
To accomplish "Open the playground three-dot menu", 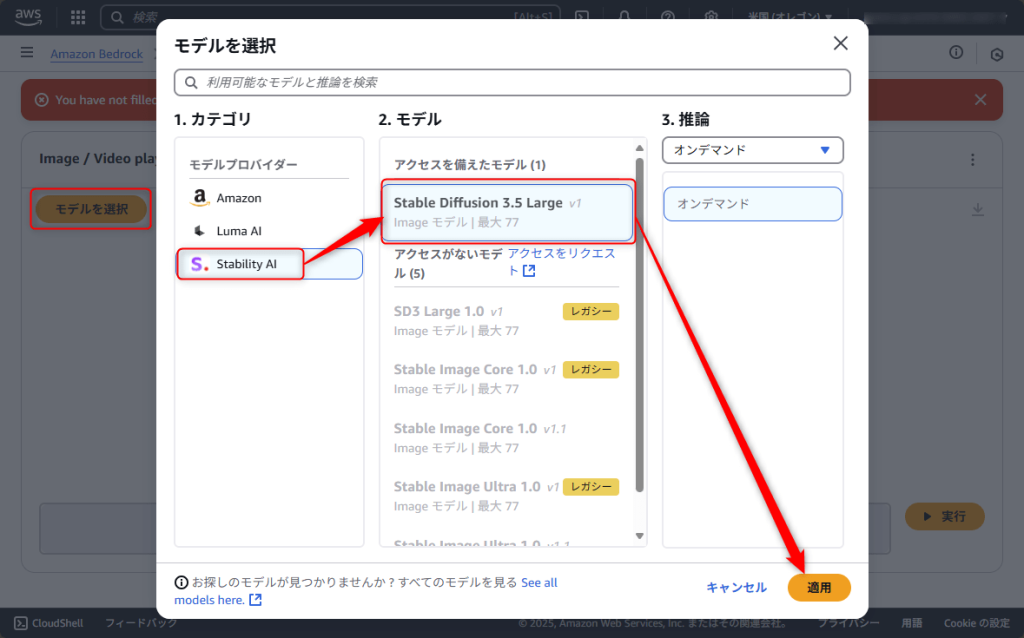I will (972, 160).
